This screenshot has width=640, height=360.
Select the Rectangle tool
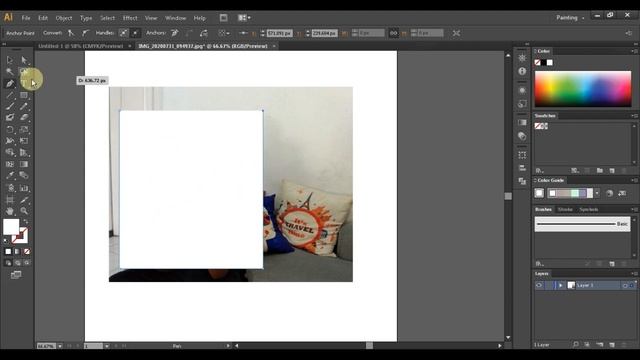24,95
